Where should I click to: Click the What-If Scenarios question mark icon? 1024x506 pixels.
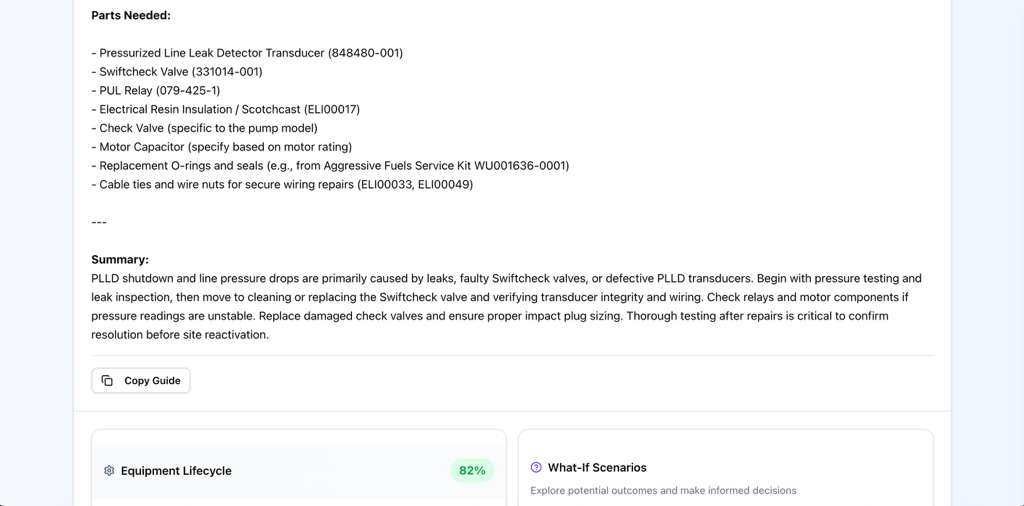(536, 467)
